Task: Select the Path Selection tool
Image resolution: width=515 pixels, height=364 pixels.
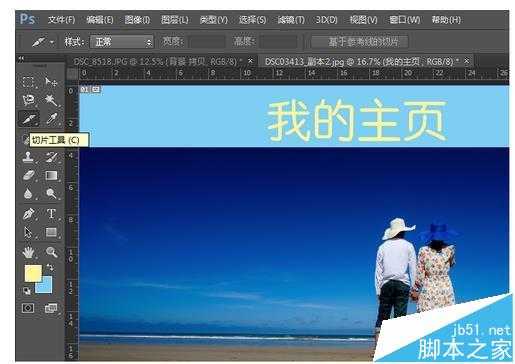Action: (x=28, y=232)
